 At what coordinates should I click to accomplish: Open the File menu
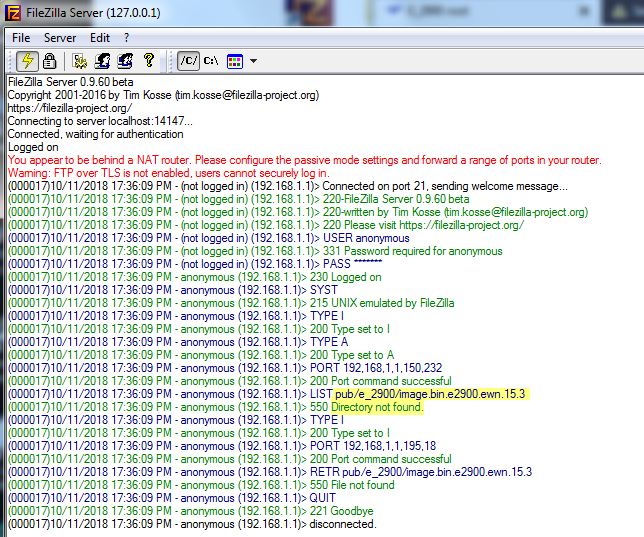tap(21, 38)
